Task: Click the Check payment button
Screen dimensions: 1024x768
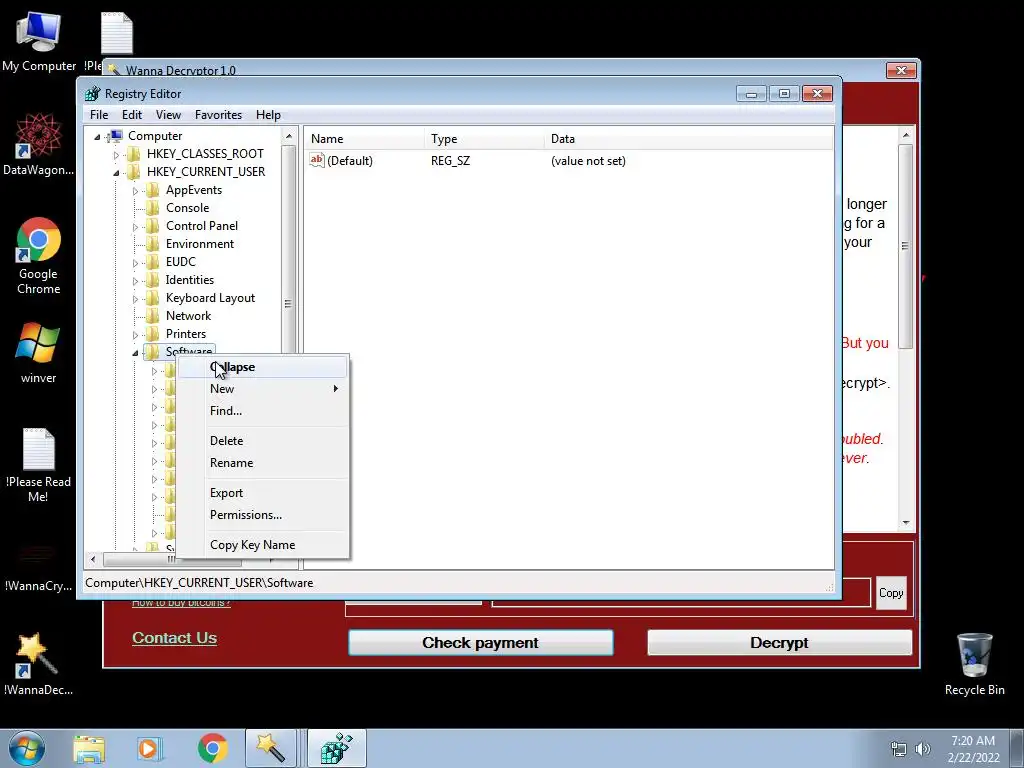Action: [481, 643]
